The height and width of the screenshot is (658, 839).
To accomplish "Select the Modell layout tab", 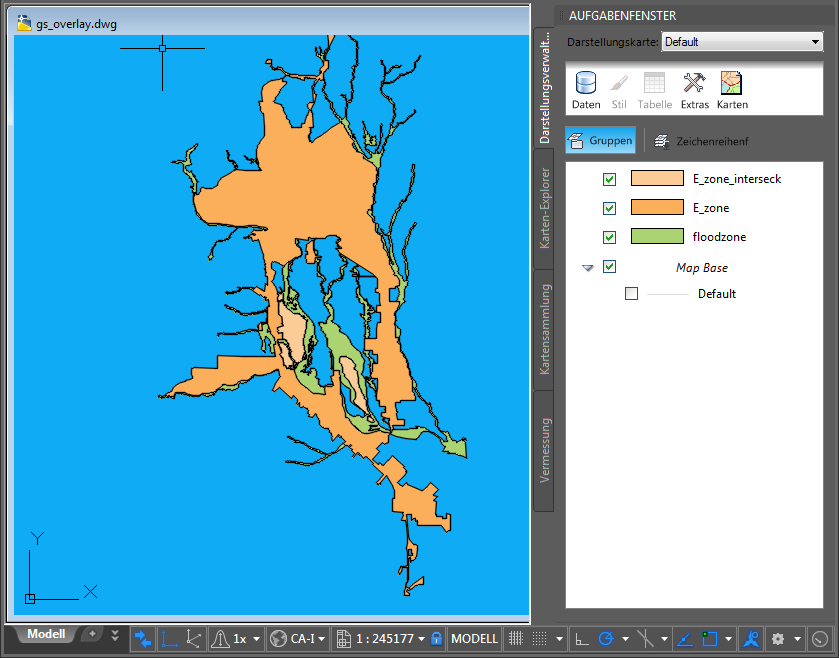I will 46,634.
